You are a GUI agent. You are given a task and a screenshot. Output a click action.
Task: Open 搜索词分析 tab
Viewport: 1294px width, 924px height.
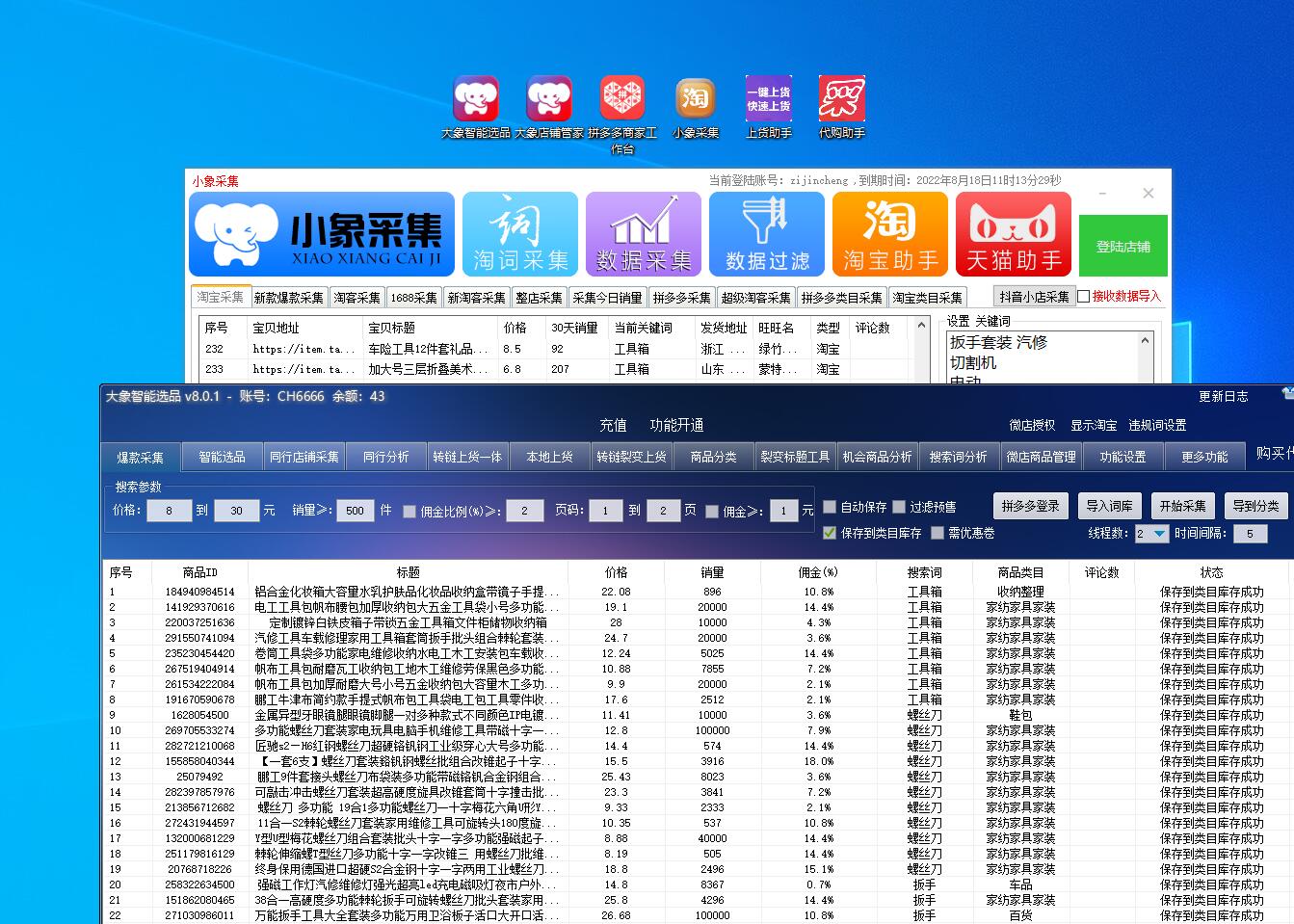(x=959, y=457)
